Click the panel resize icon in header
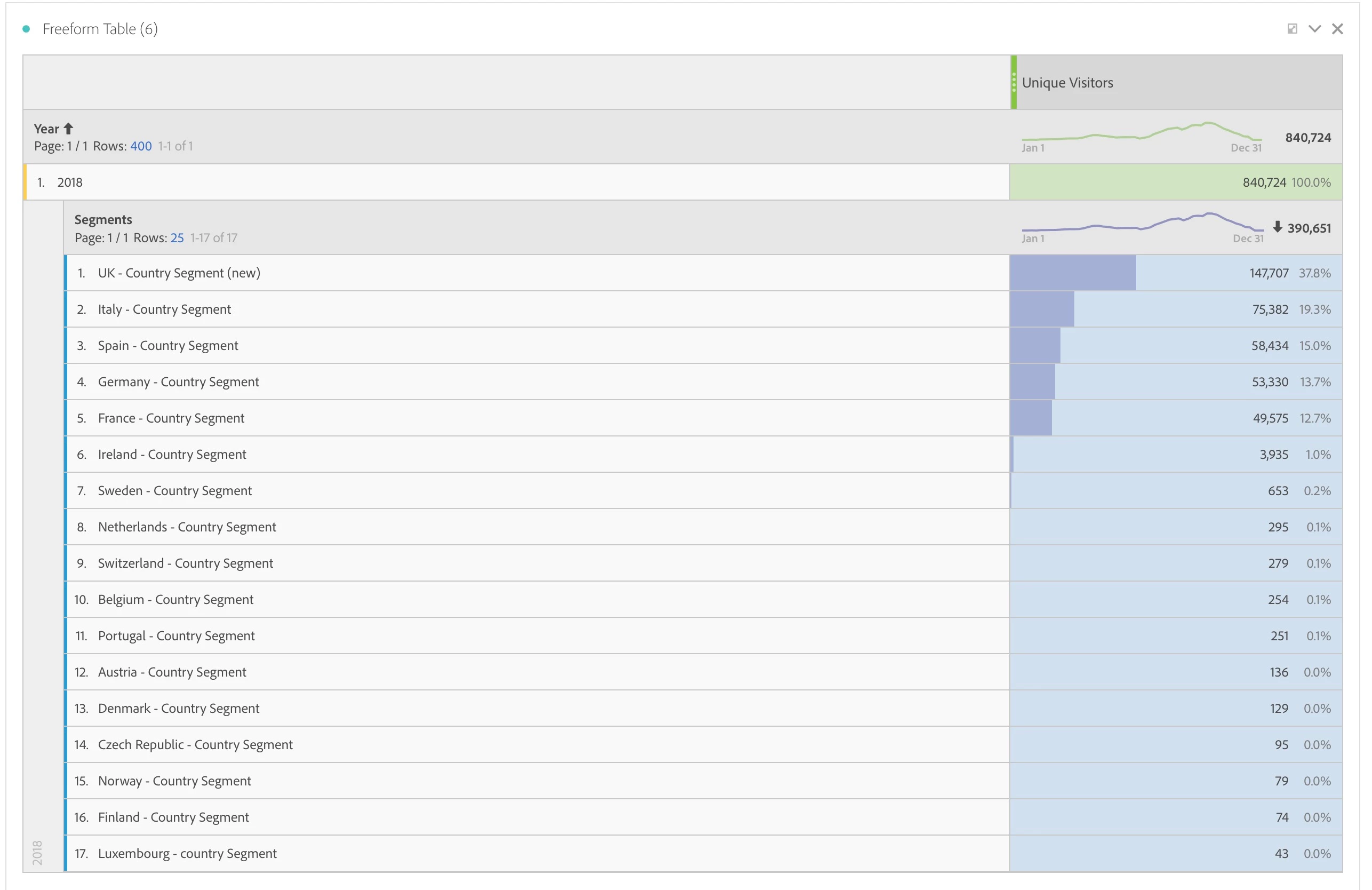 click(1292, 29)
